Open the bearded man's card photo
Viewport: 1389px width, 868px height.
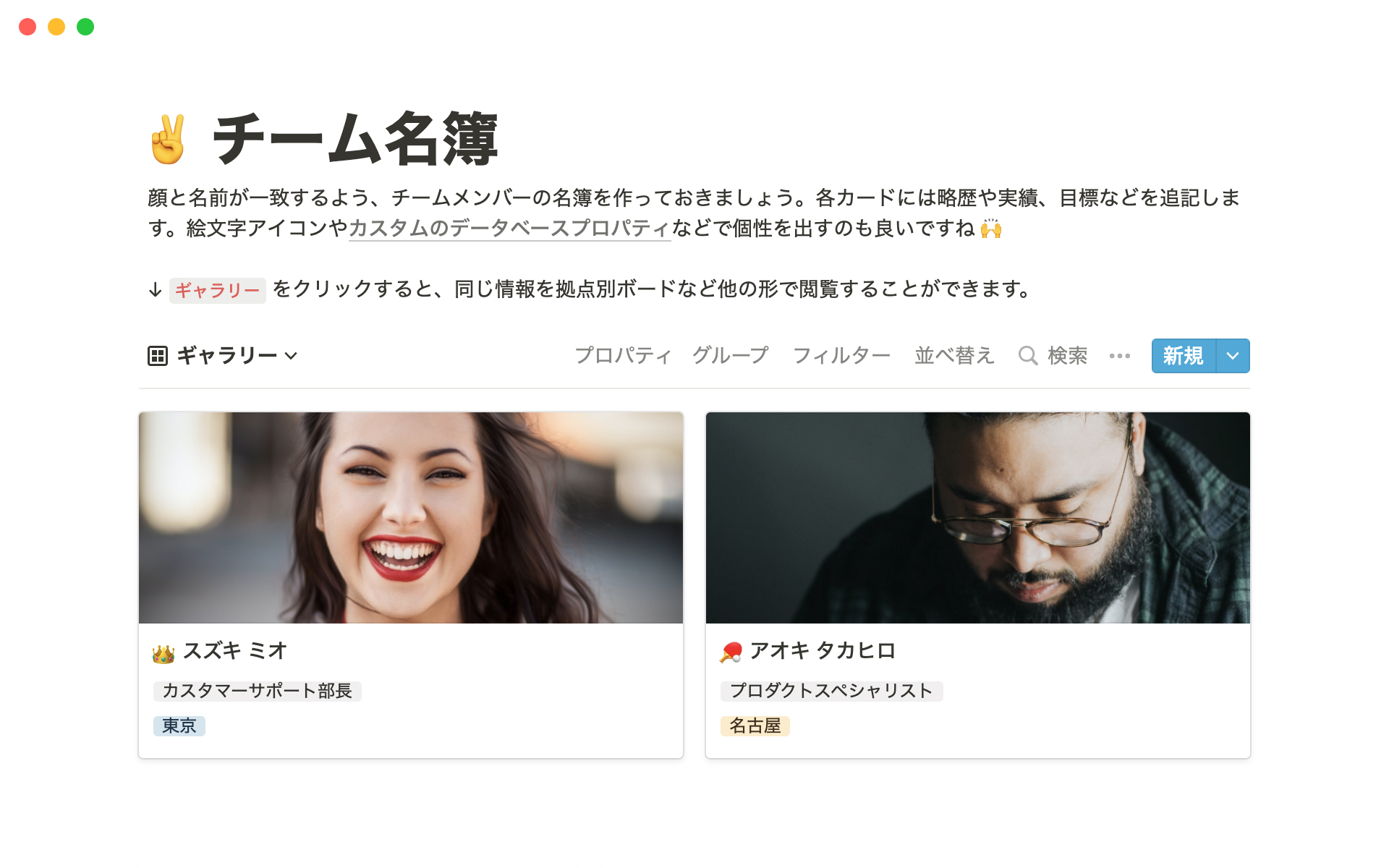click(978, 518)
